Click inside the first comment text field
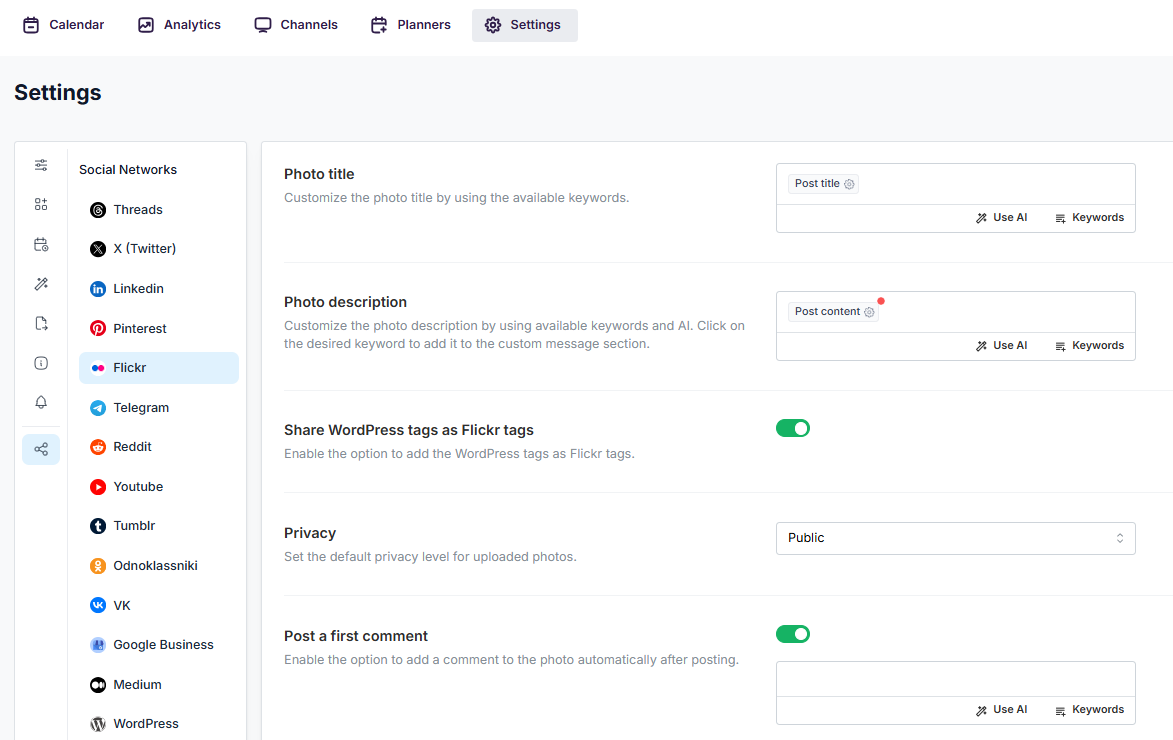 pos(955,679)
